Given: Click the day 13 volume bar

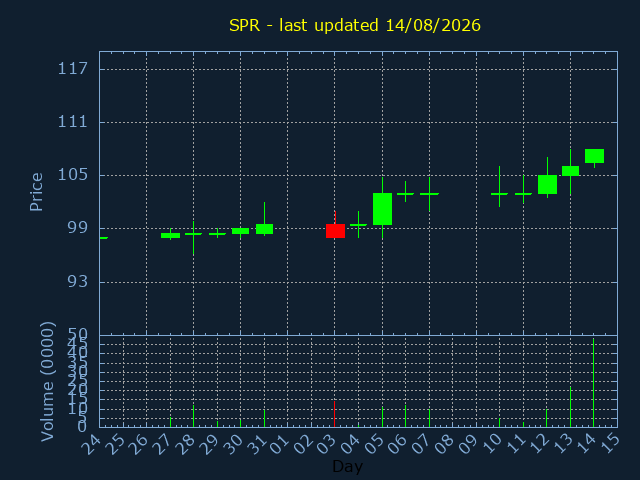Looking at the screenshot, I should (x=571, y=407).
